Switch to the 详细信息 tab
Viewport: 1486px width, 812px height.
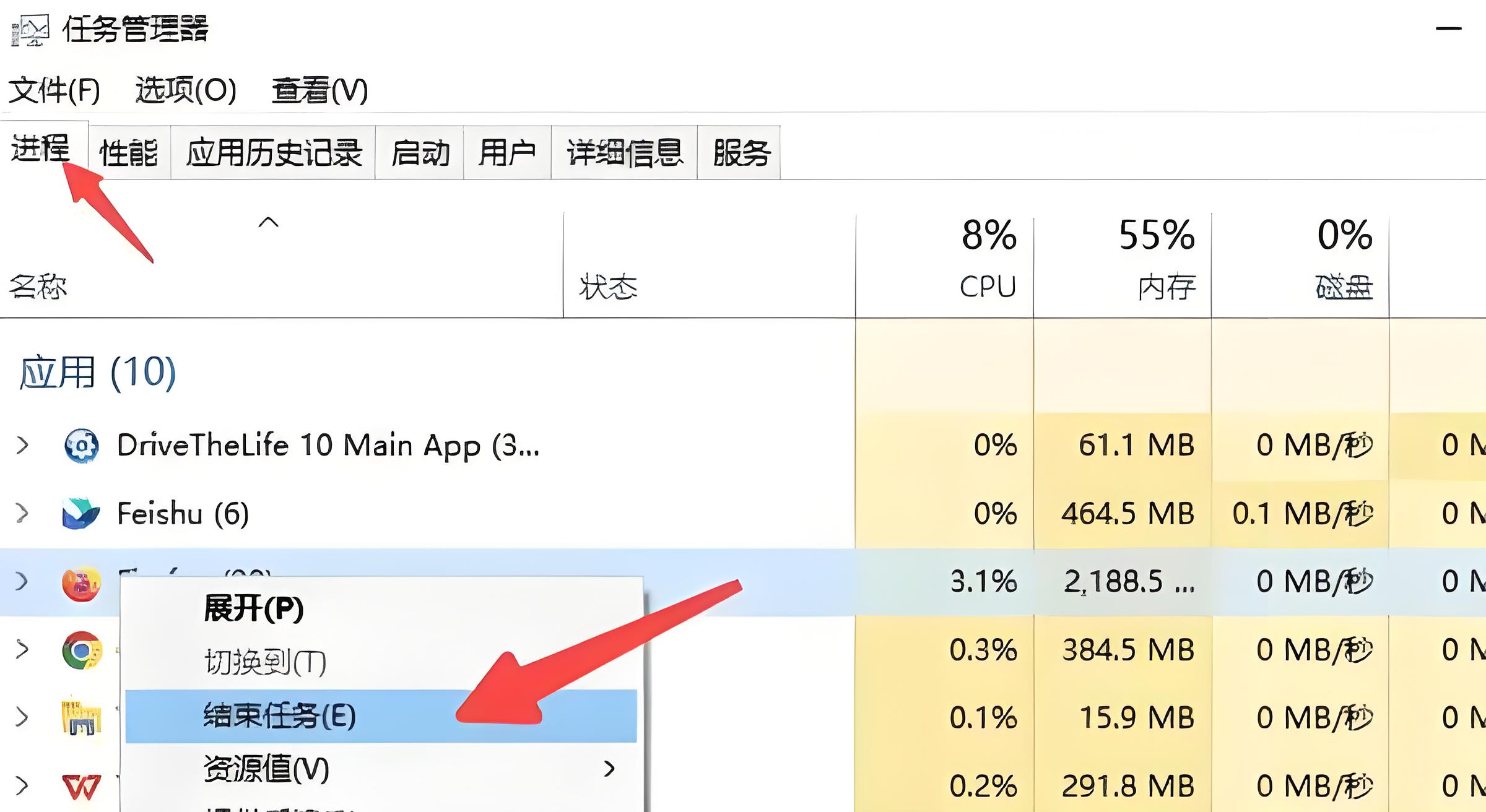pos(624,153)
